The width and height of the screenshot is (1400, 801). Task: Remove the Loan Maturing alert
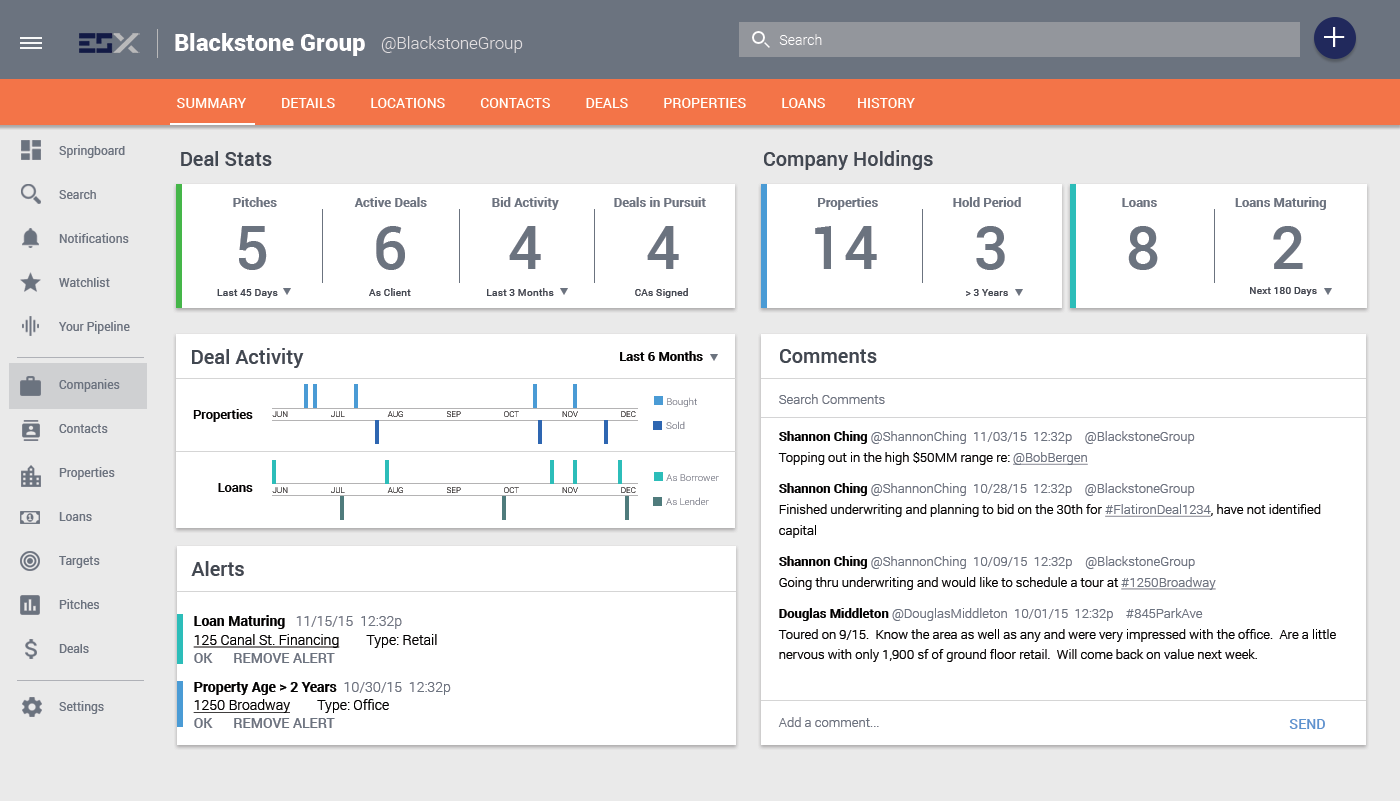coord(284,658)
